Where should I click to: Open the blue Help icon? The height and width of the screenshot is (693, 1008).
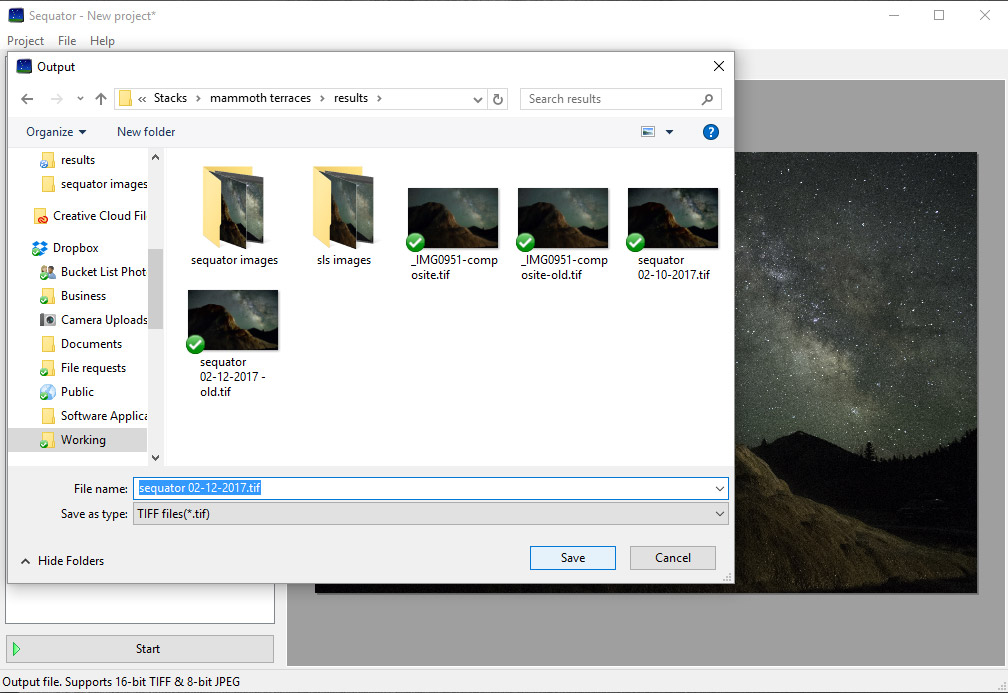point(710,132)
